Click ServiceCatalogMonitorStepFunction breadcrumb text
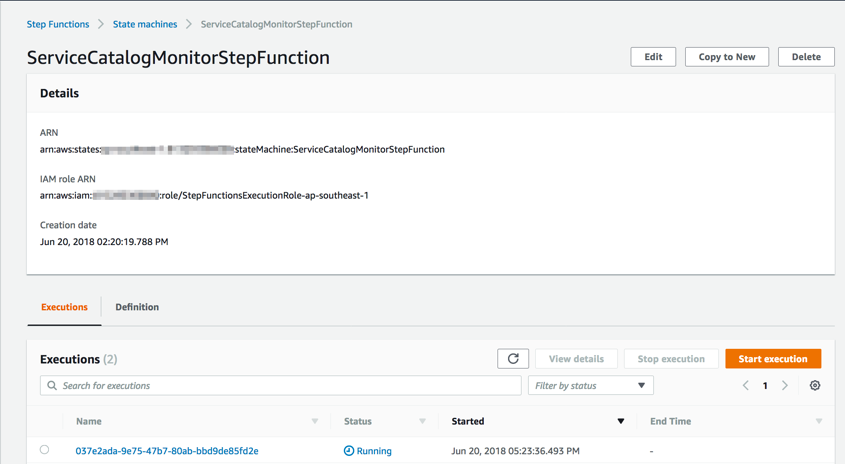Viewport: 845px width, 464px height. coord(276,24)
